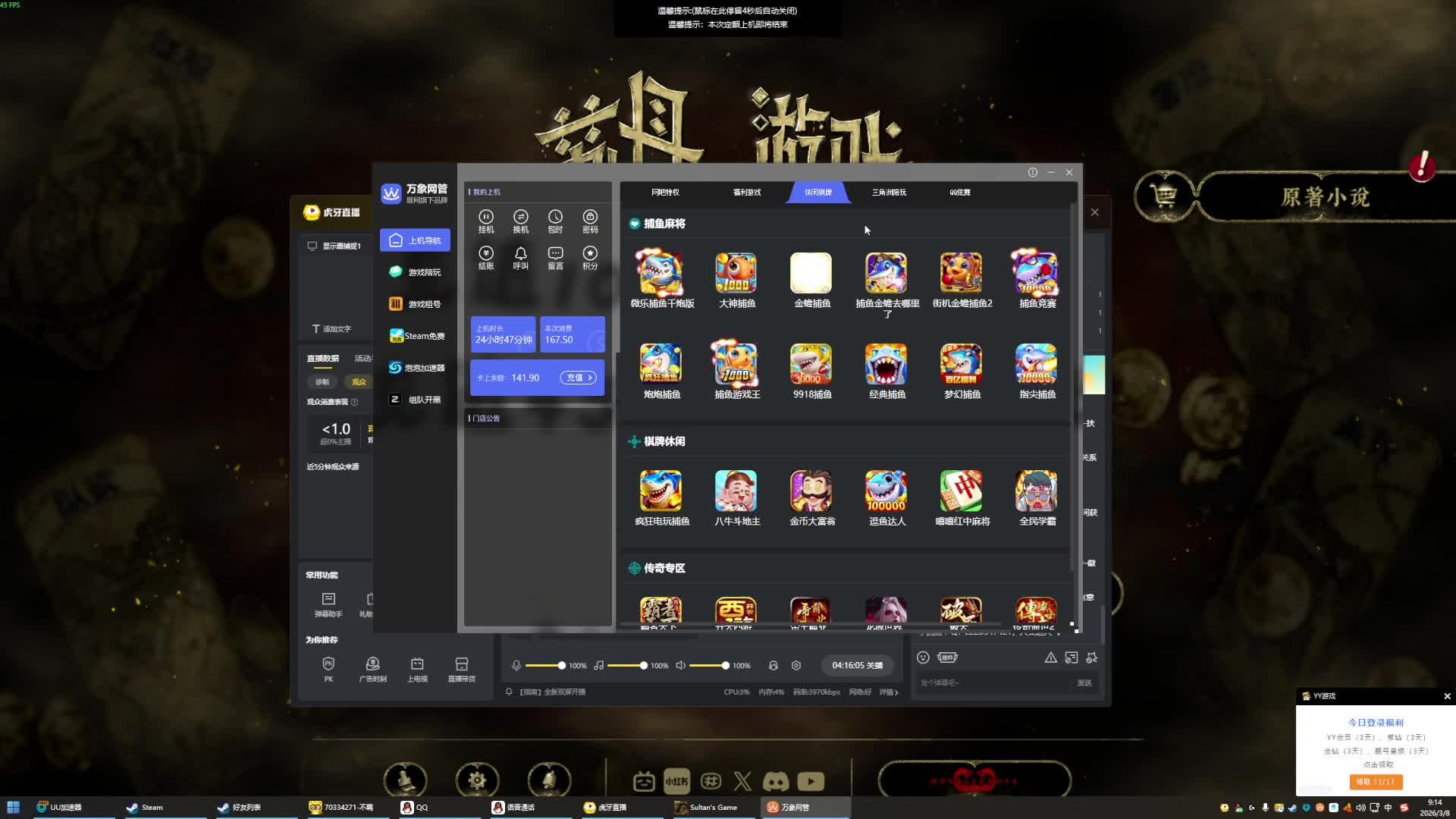
Task: Click the 挂机 pause icon
Action: click(486, 218)
